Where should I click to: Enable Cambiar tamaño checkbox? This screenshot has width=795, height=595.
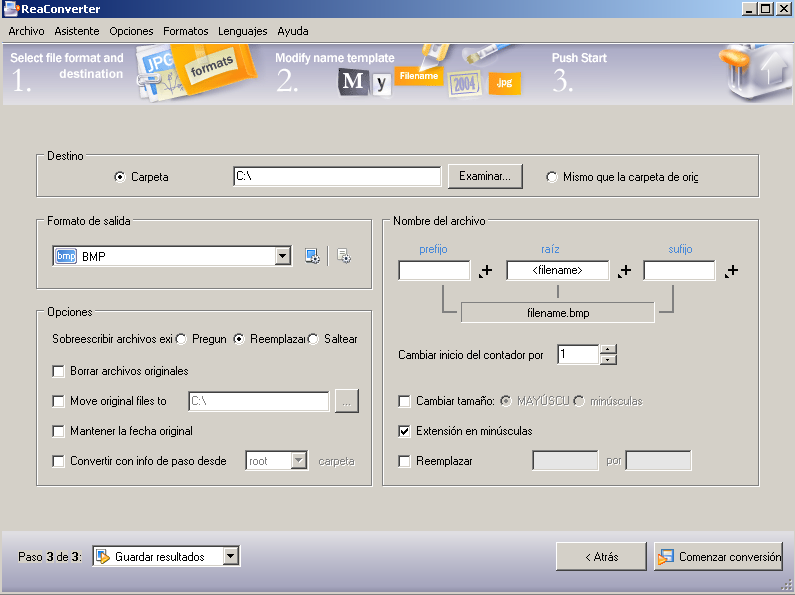pyautogui.click(x=404, y=401)
